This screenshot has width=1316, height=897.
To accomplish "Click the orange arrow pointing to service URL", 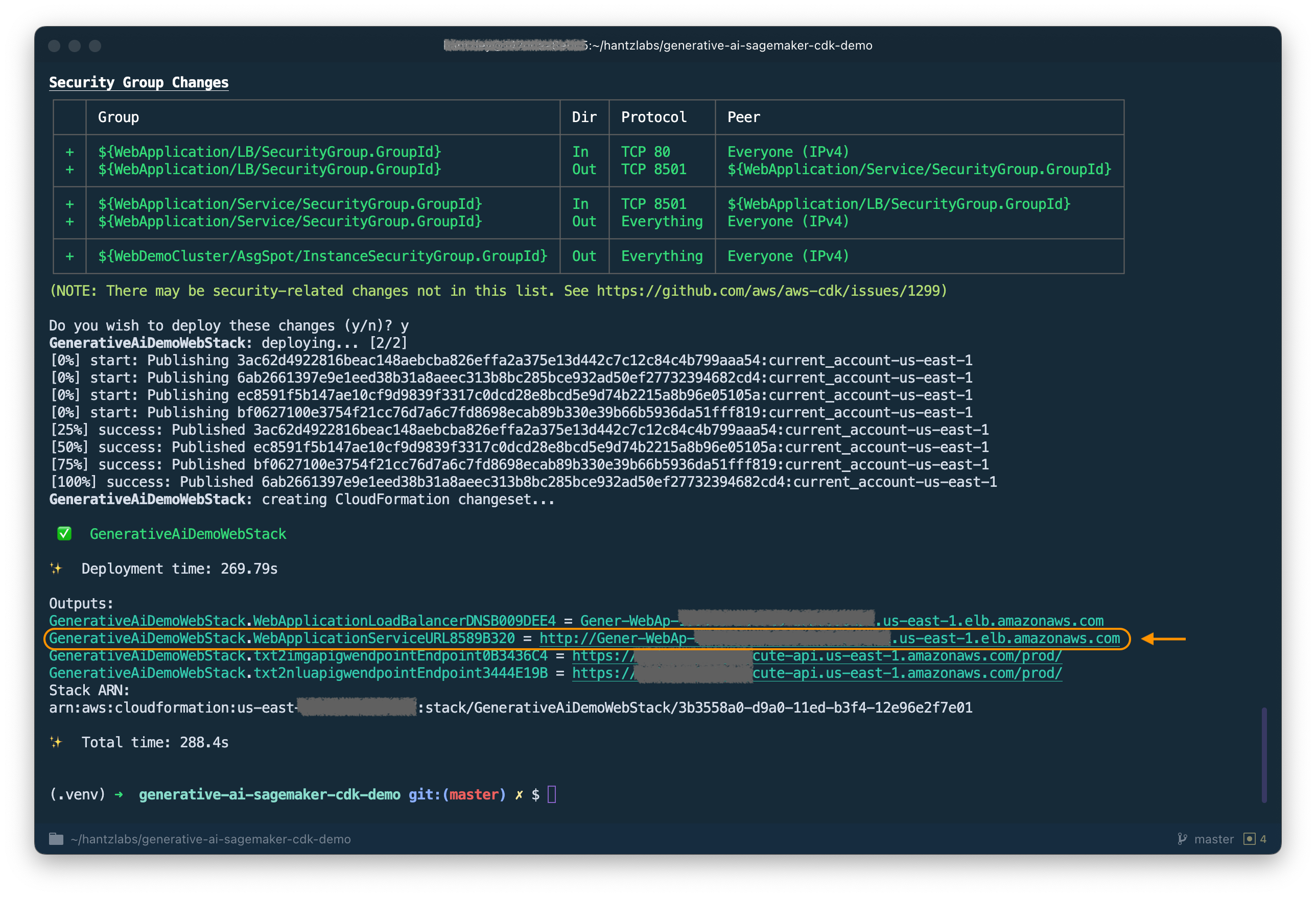I will coord(1163,639).
